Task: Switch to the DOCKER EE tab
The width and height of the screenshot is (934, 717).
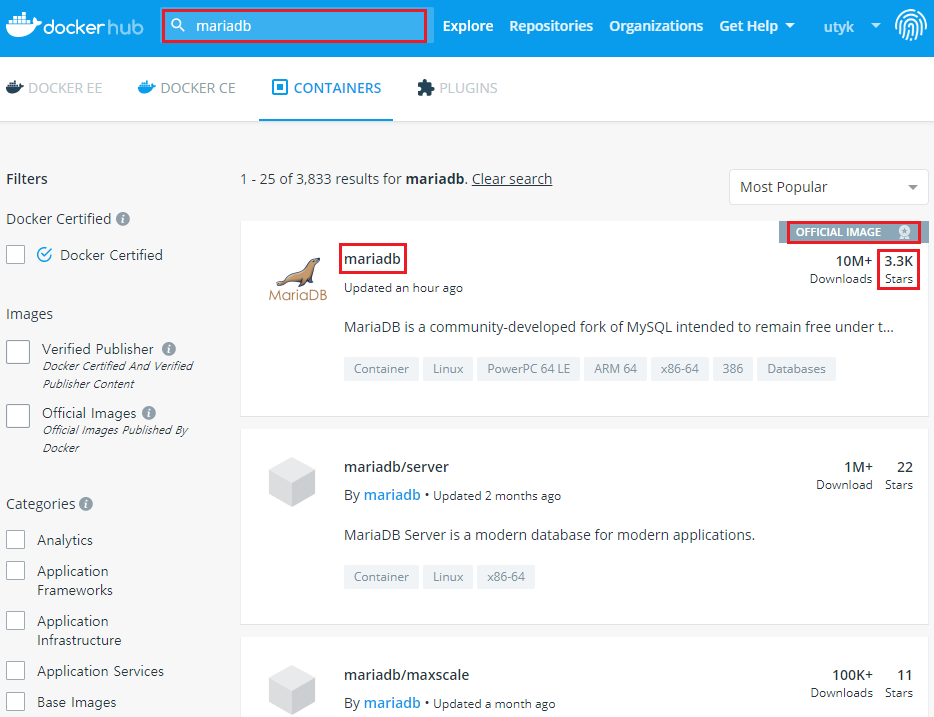Action: [x=54, y=88]
